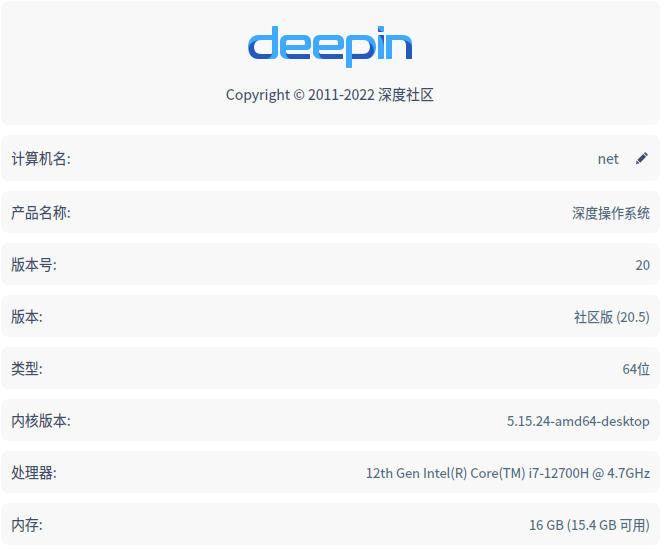664x549 pixels.
Task: Select the kernel value '5.15.24-amd64-desktop'
Action: tap(578, 421)
